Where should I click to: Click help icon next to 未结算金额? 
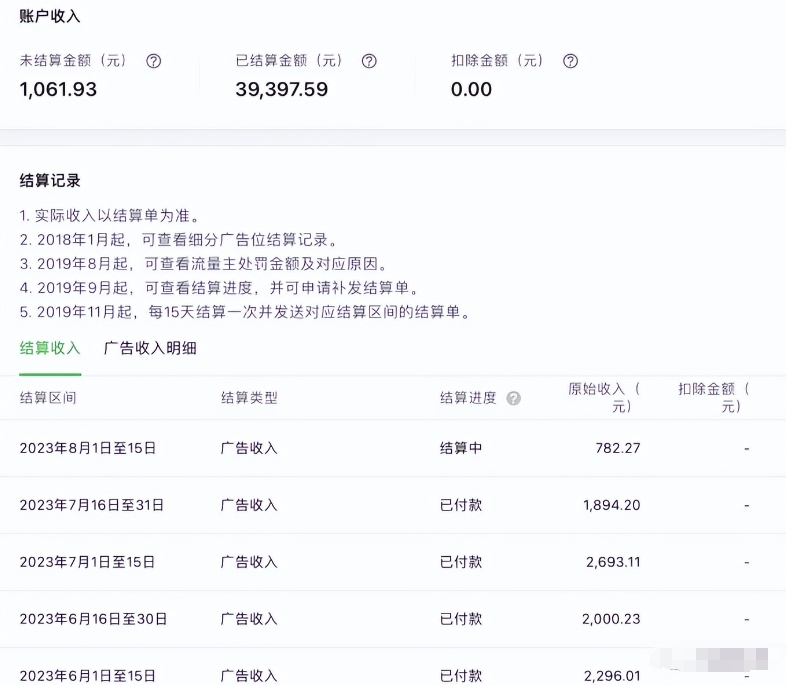pos(153,61)
